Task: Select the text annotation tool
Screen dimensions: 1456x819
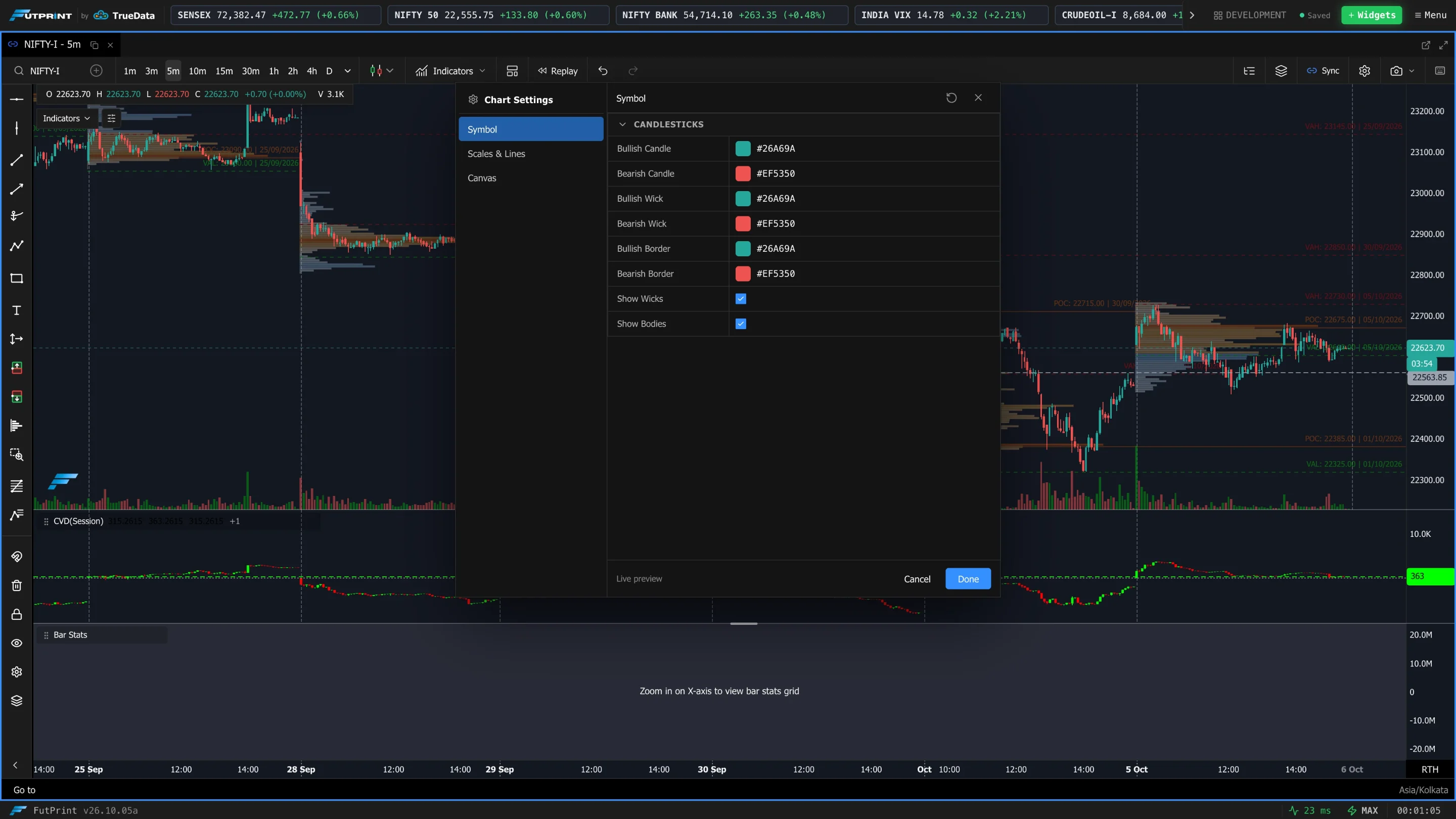Action: point(16,310)
